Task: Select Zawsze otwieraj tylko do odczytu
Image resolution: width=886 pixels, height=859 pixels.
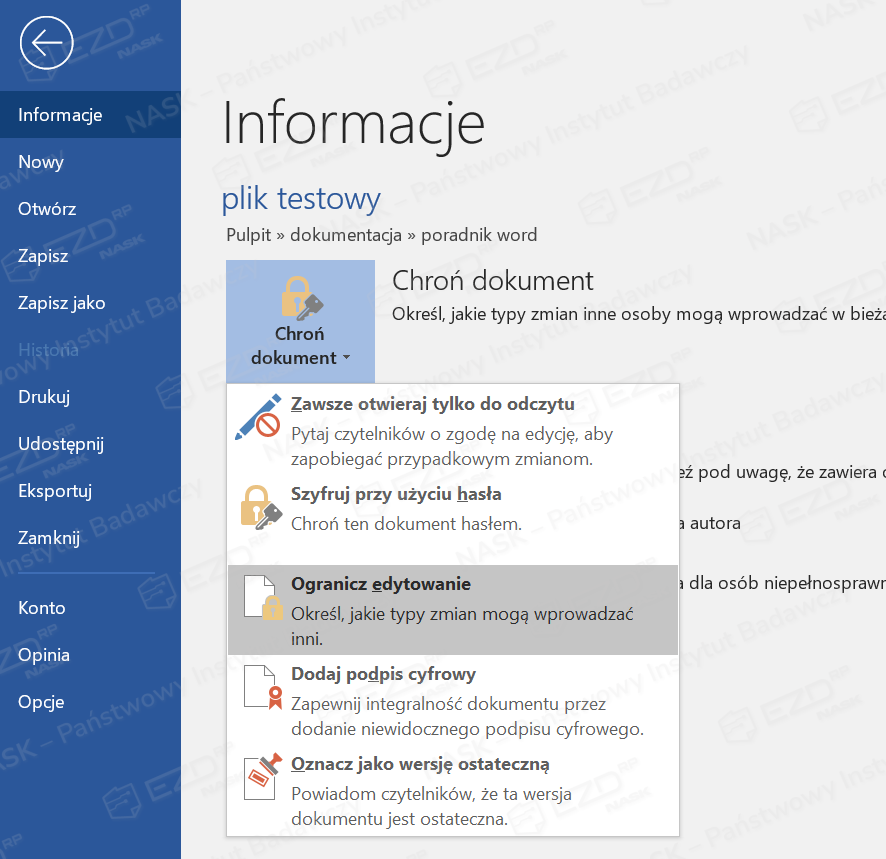Action: coord(432,405)
